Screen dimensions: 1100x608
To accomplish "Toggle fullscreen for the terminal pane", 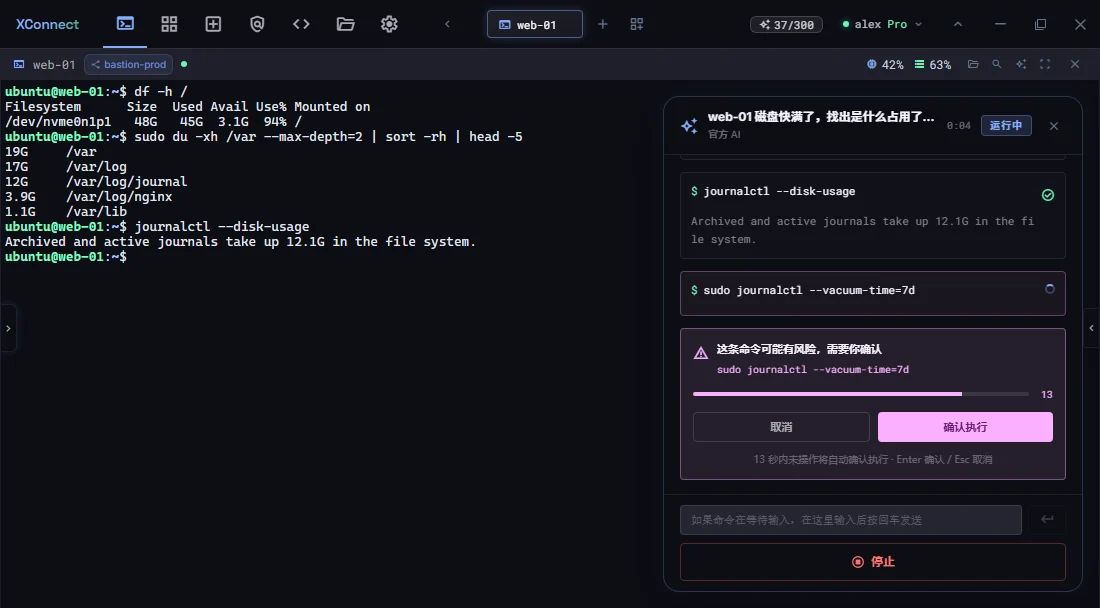I will click(x=1045, y=64).
